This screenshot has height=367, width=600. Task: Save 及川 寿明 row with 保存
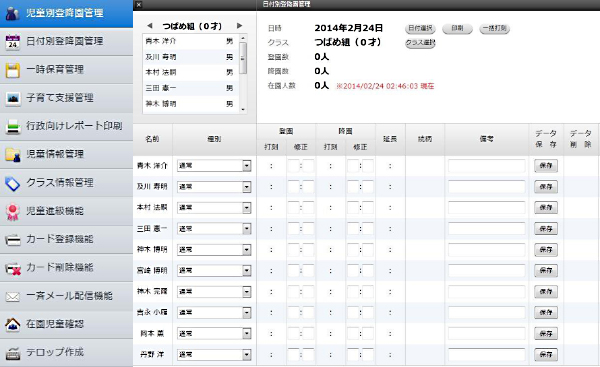[546, 187]
